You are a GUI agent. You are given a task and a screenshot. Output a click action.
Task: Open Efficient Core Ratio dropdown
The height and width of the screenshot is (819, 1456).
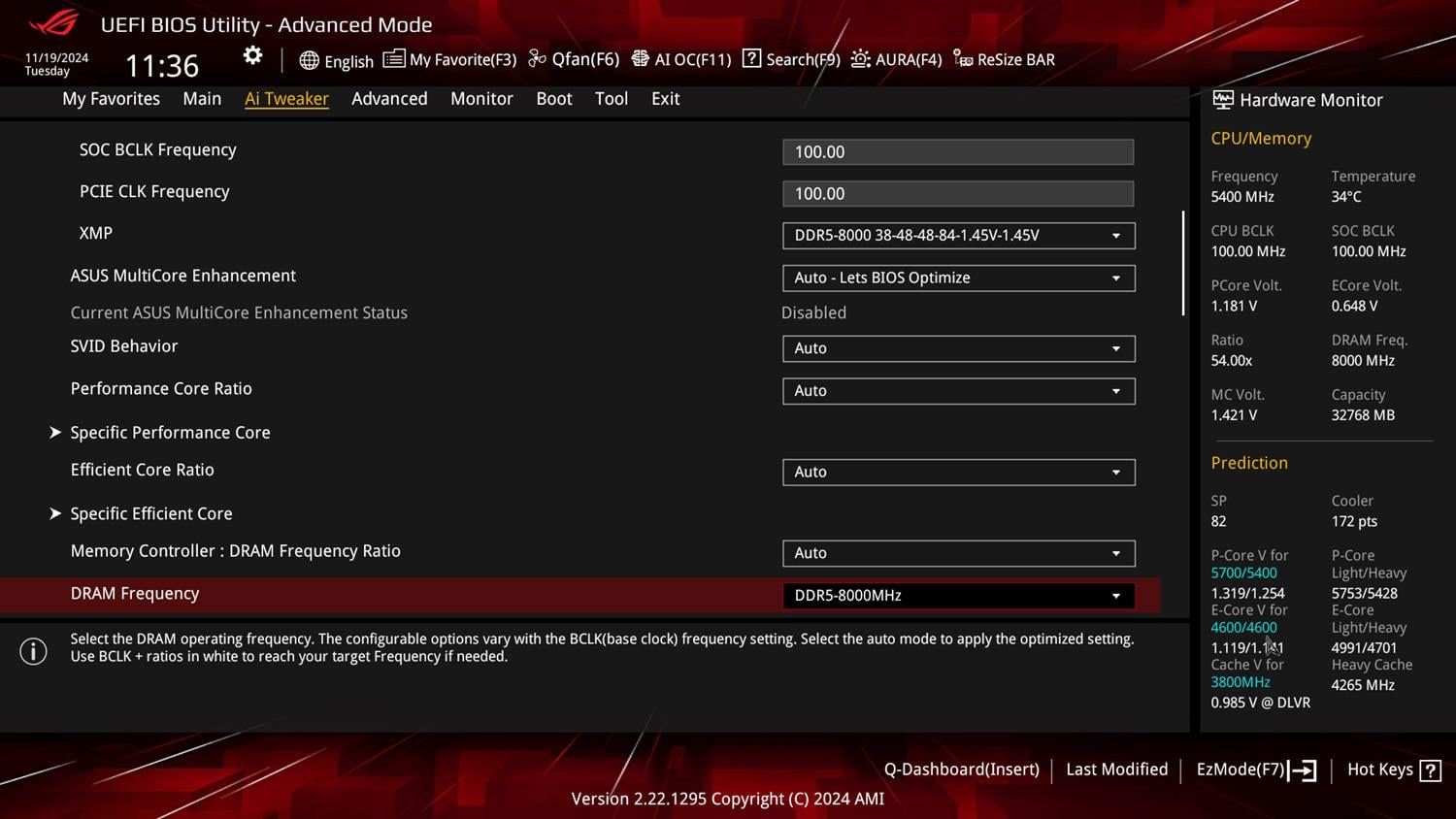[959, 472]
